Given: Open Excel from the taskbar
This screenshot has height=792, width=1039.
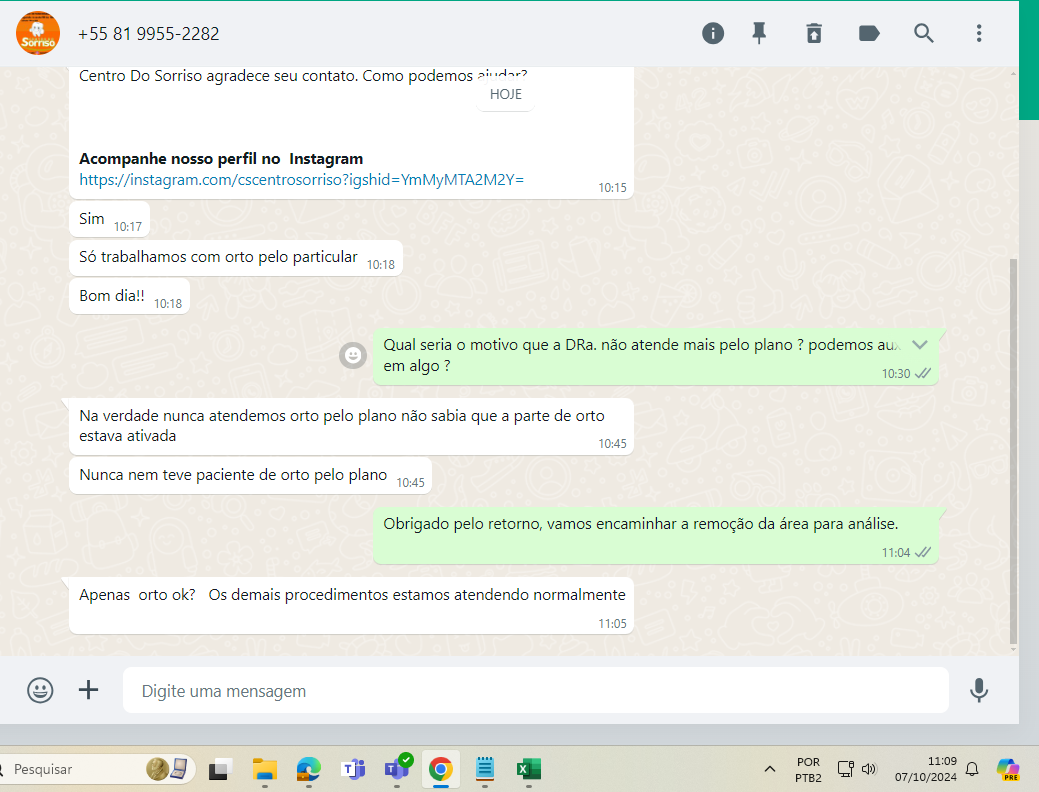Looking at the screenshot, I should click(529, 769).
